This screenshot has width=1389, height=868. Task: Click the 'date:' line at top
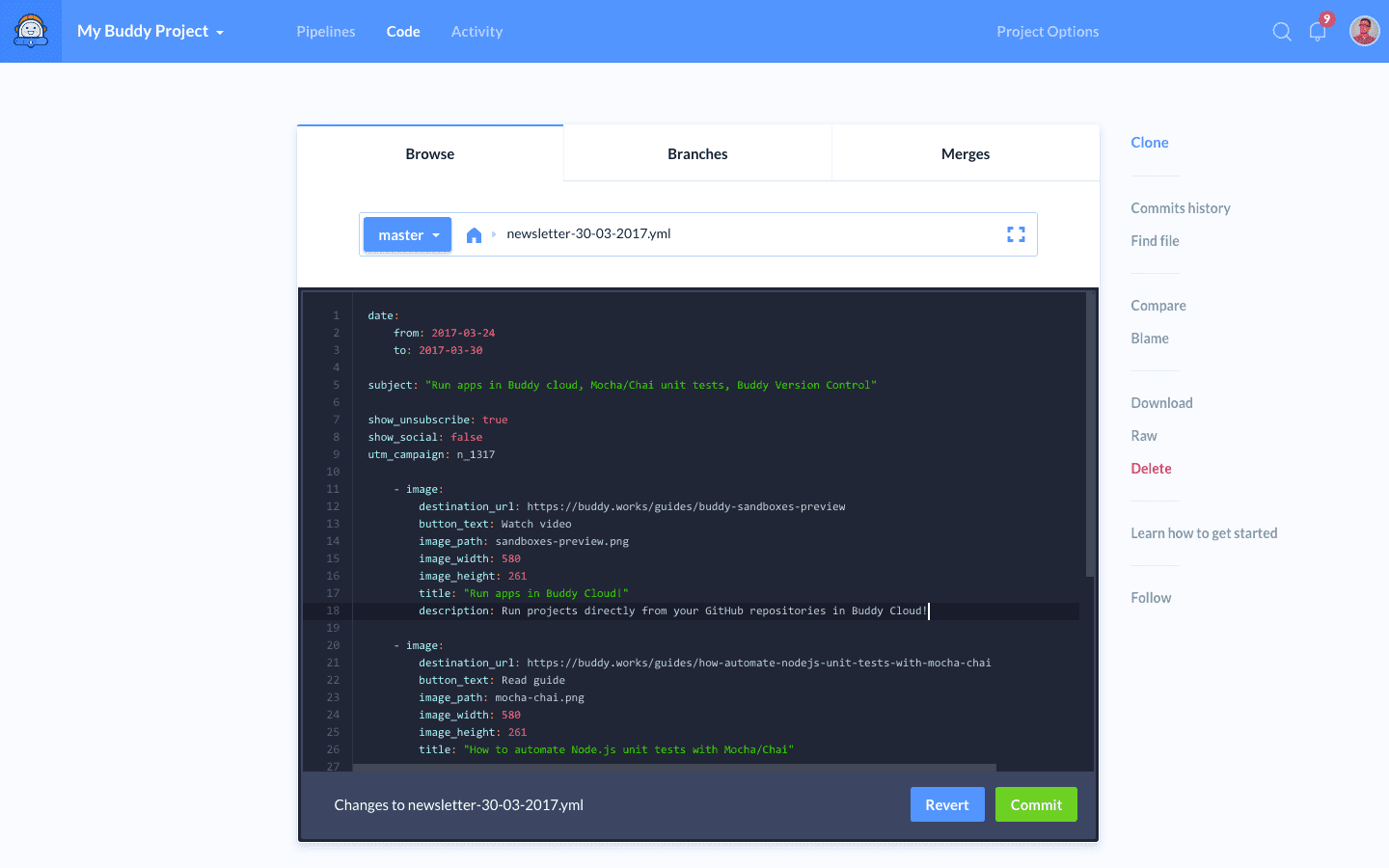click(383, 315)
